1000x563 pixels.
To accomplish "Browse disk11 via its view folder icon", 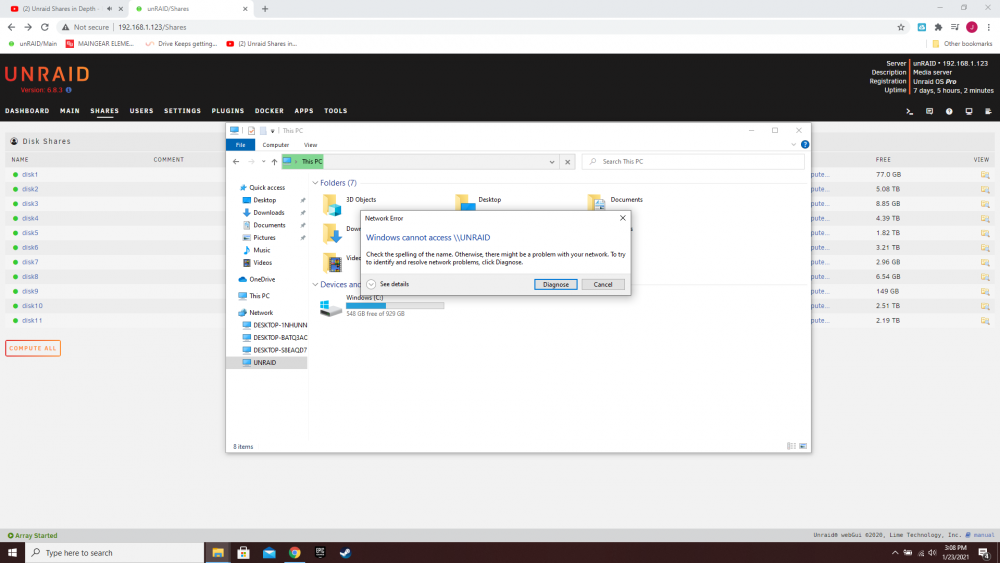I will click(985, 321).
